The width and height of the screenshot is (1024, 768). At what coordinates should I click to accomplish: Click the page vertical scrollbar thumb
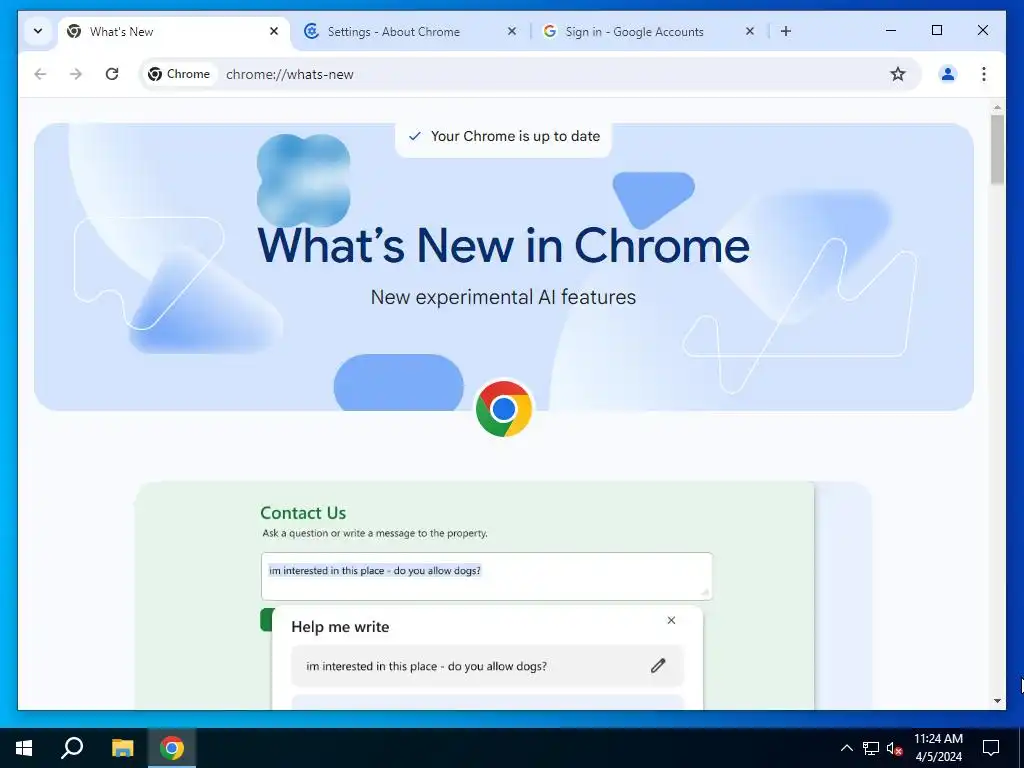coord(997,149)
